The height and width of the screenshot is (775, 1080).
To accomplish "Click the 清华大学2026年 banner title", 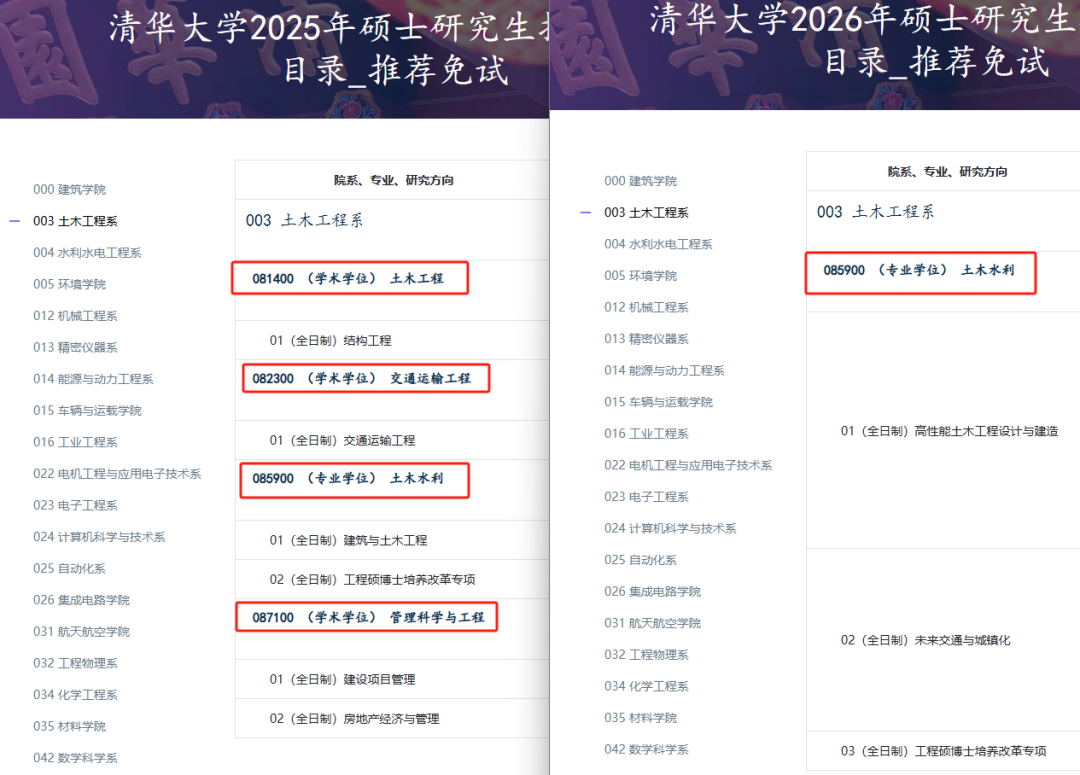I will click(864, 40).
